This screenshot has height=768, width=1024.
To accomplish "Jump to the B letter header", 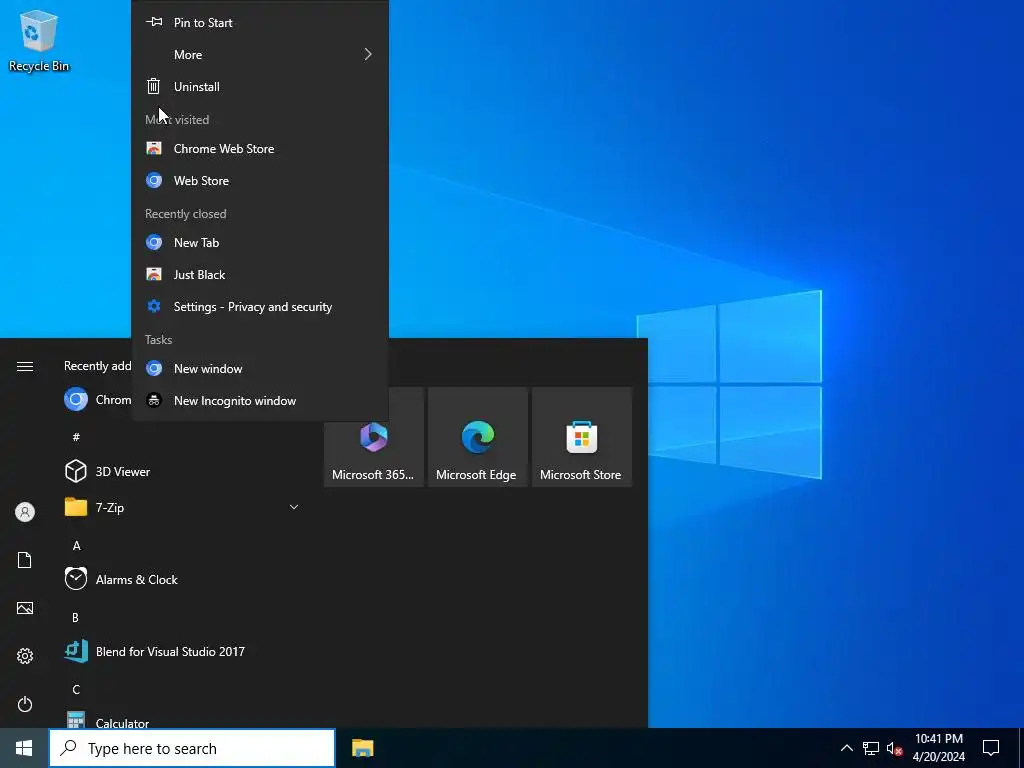I will [76, 617].
